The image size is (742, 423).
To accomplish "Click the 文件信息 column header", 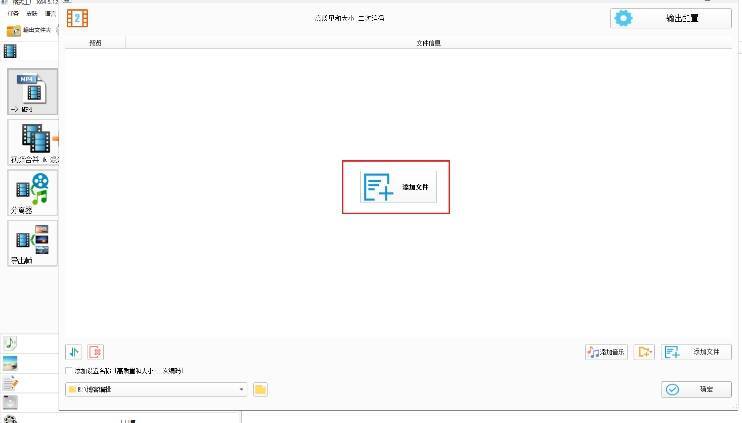I will [x=429, y=43].
